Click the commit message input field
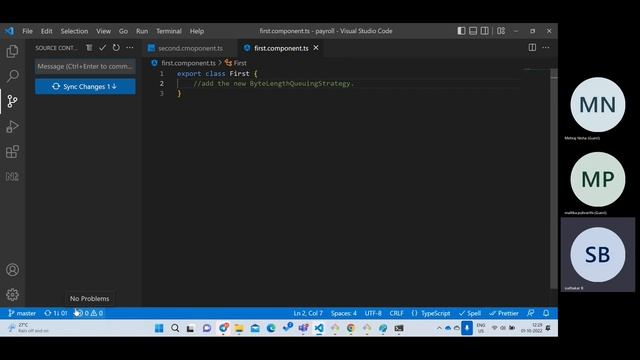Viewport: 640px width, 360px height. point(85,66)
